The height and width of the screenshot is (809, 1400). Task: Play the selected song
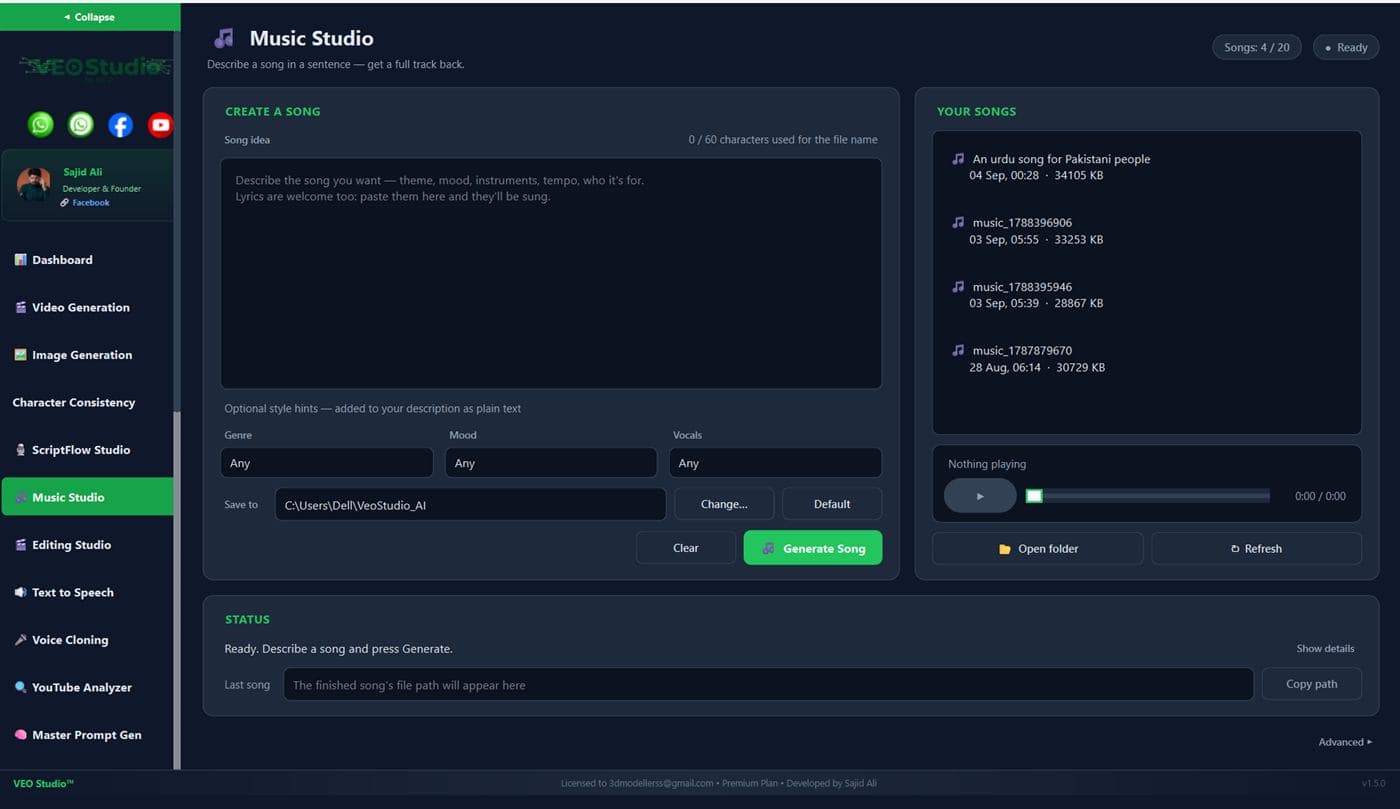click(x=980, y=496)
